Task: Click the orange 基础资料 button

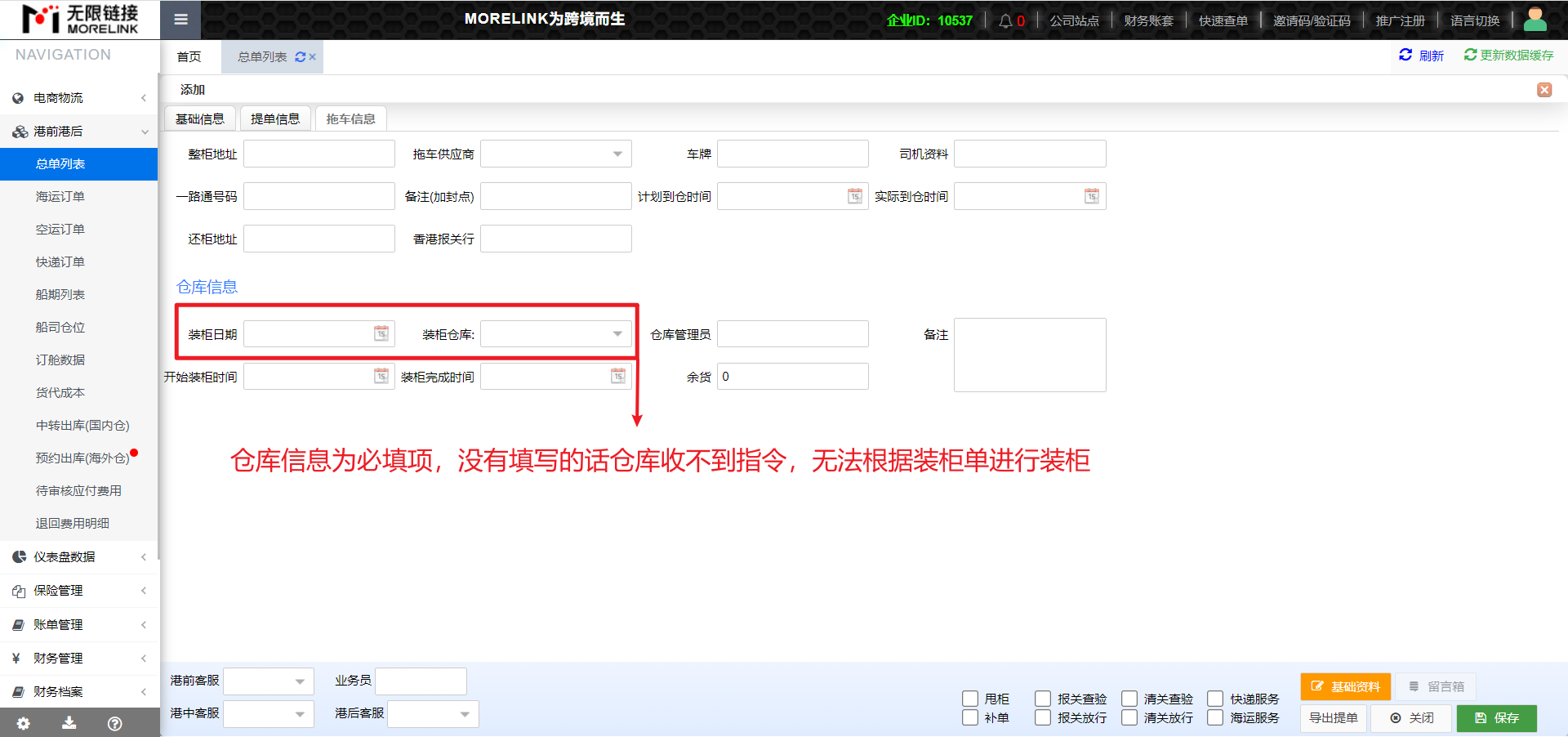Action: point(1346,687)
